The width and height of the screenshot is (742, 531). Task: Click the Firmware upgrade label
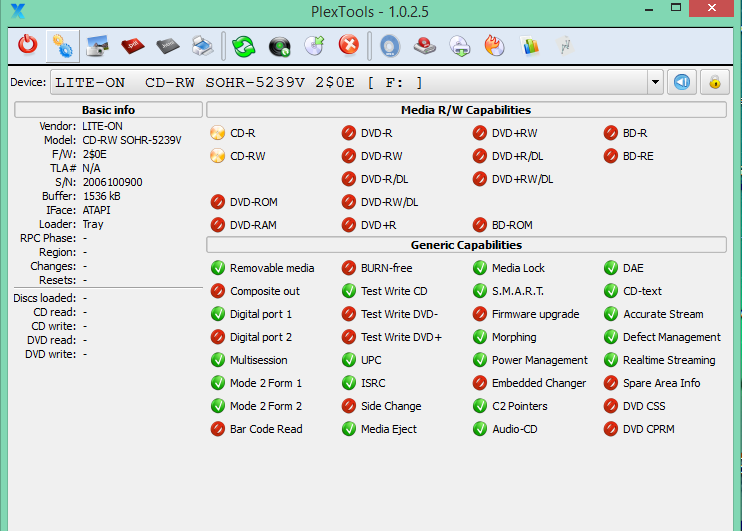point(536,314)
